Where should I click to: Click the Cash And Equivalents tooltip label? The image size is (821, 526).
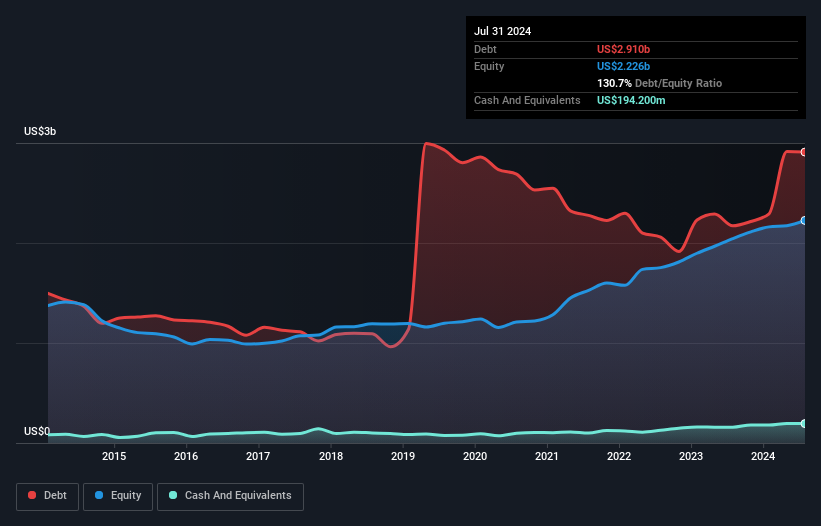[x=527, y=100]
